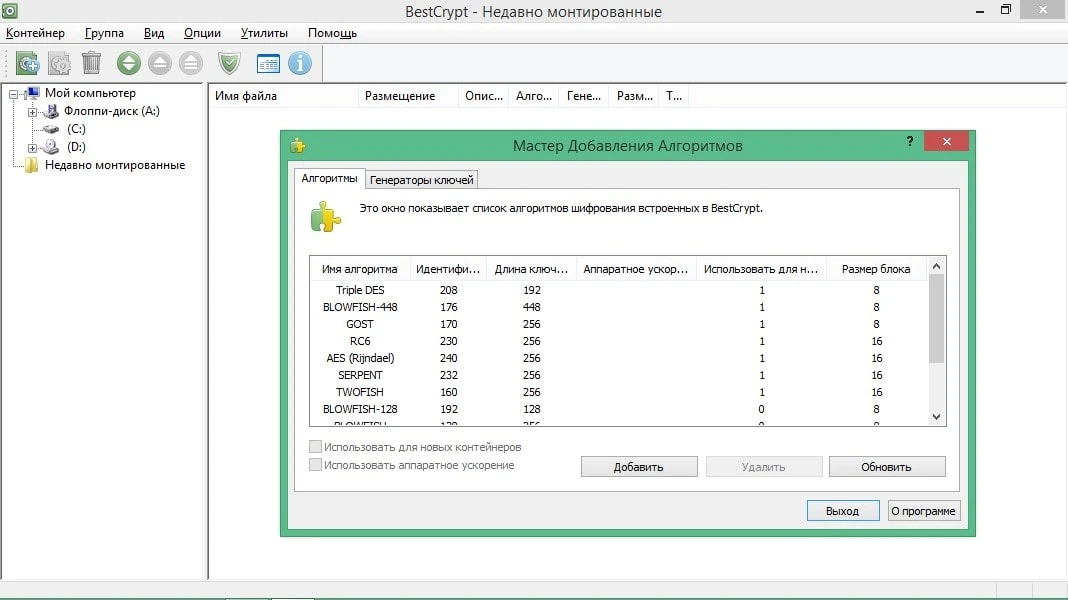The image size is (1068, 600).
Task: Click algorithm list scroll down arrow
Action: 937,417
